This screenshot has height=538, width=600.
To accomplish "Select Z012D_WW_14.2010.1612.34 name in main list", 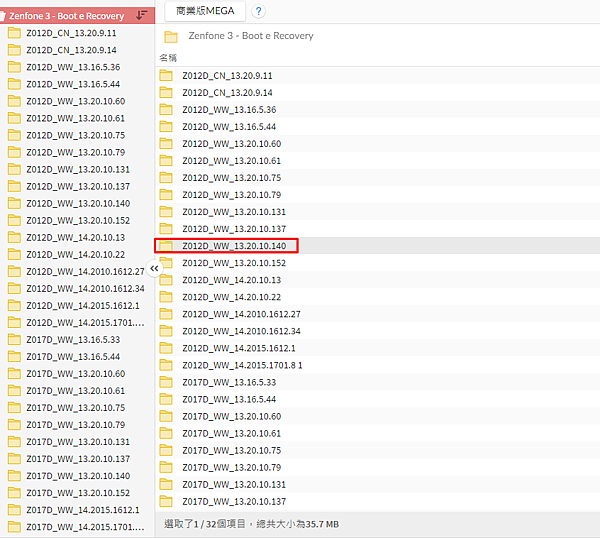I will click(241, 331).
